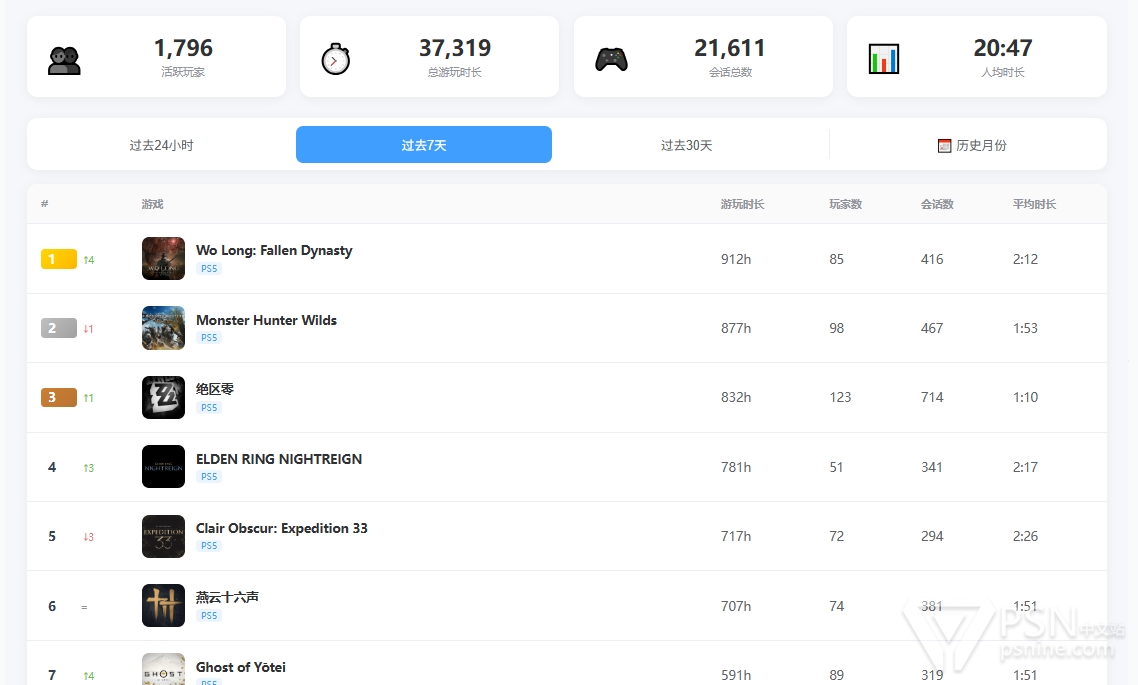Open the Ghost of Yōtei title link
Viewport: 1138px width, 685px height.
[x=240, y=667]
